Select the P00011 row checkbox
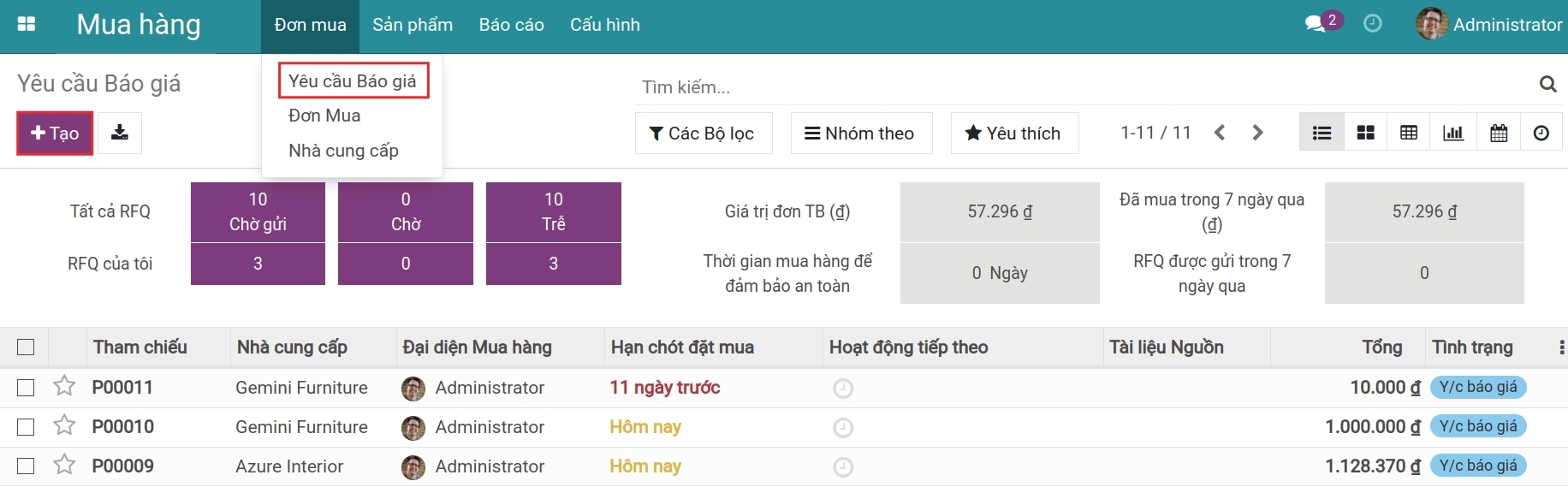The height and width of the screenshot is (487, 1568). [x=26, y=388]
